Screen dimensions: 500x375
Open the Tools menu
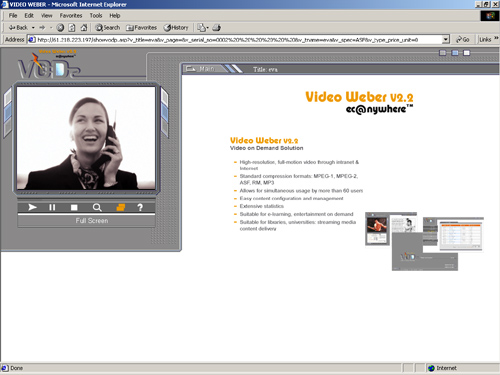coord(96,16)
